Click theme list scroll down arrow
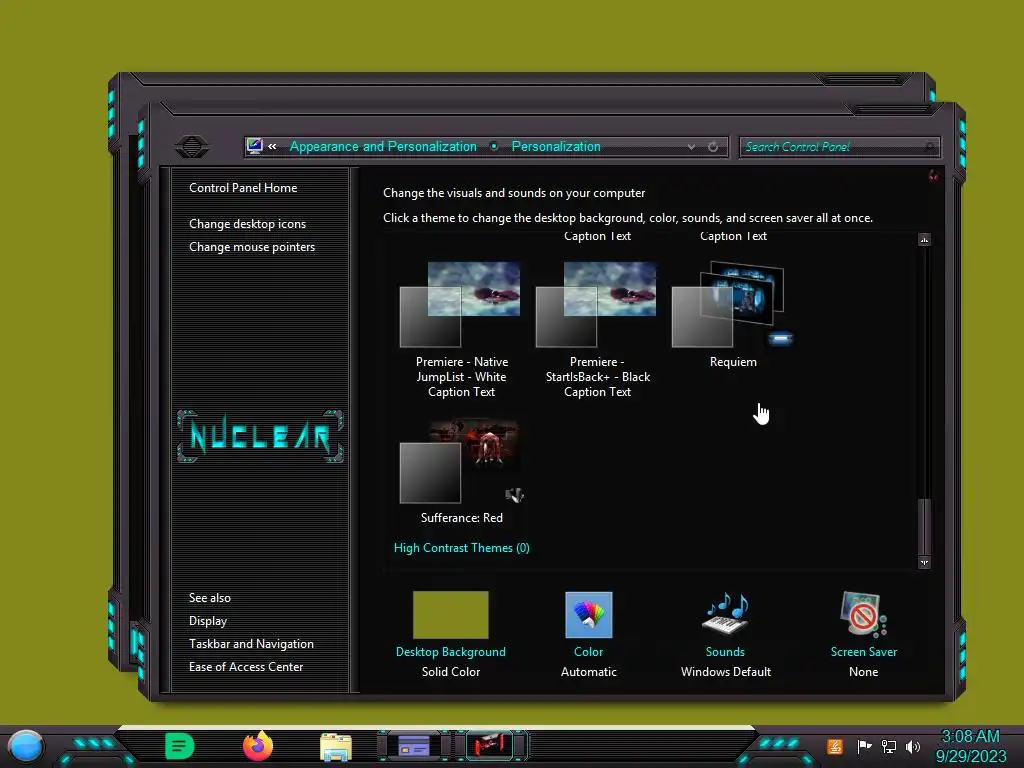The image size is (1024, 768). point(924,562)
